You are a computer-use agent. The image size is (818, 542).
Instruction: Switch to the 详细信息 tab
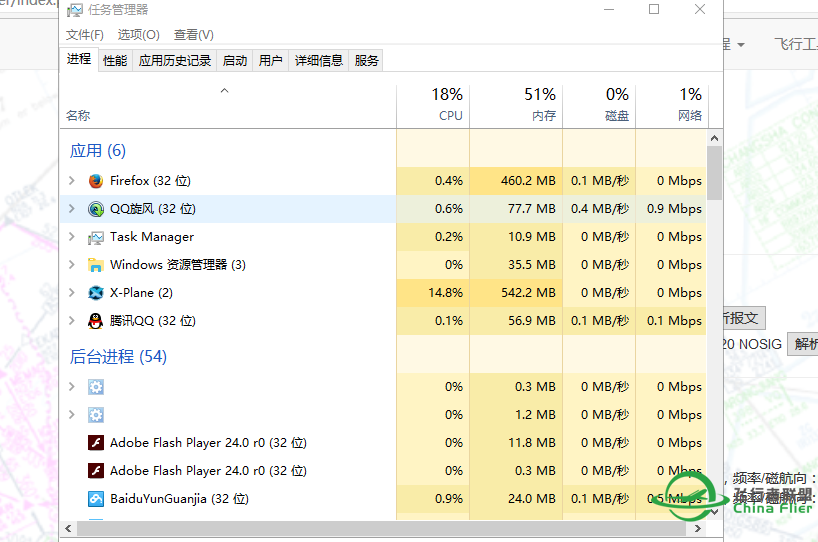(319, 60)
